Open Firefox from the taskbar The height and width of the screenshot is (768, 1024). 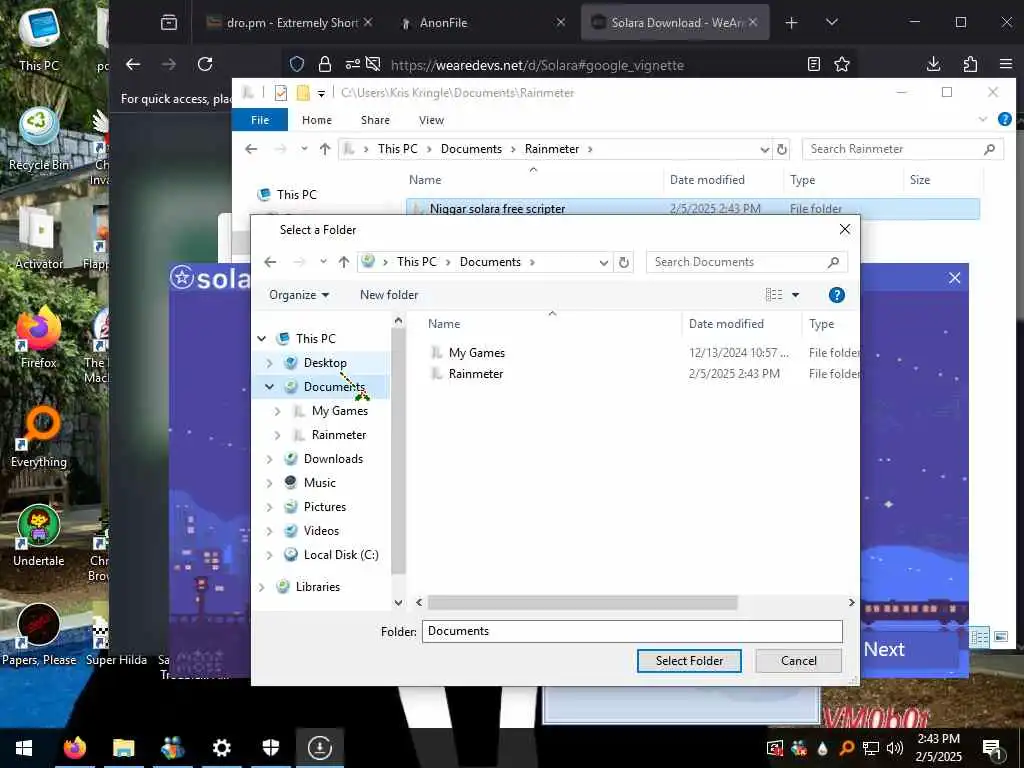(x=74, y=748)
